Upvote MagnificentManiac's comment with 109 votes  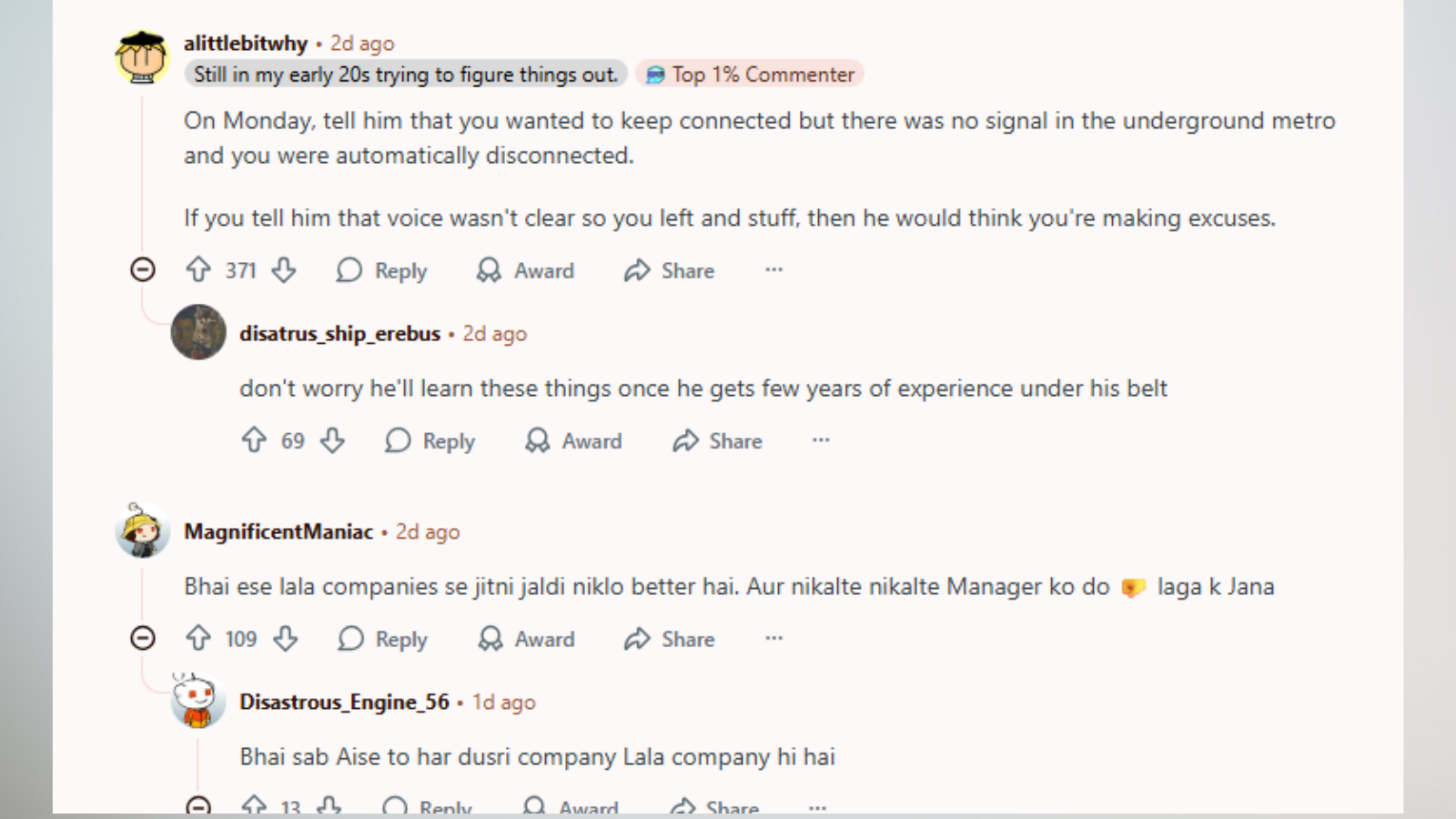coord(198,639)
